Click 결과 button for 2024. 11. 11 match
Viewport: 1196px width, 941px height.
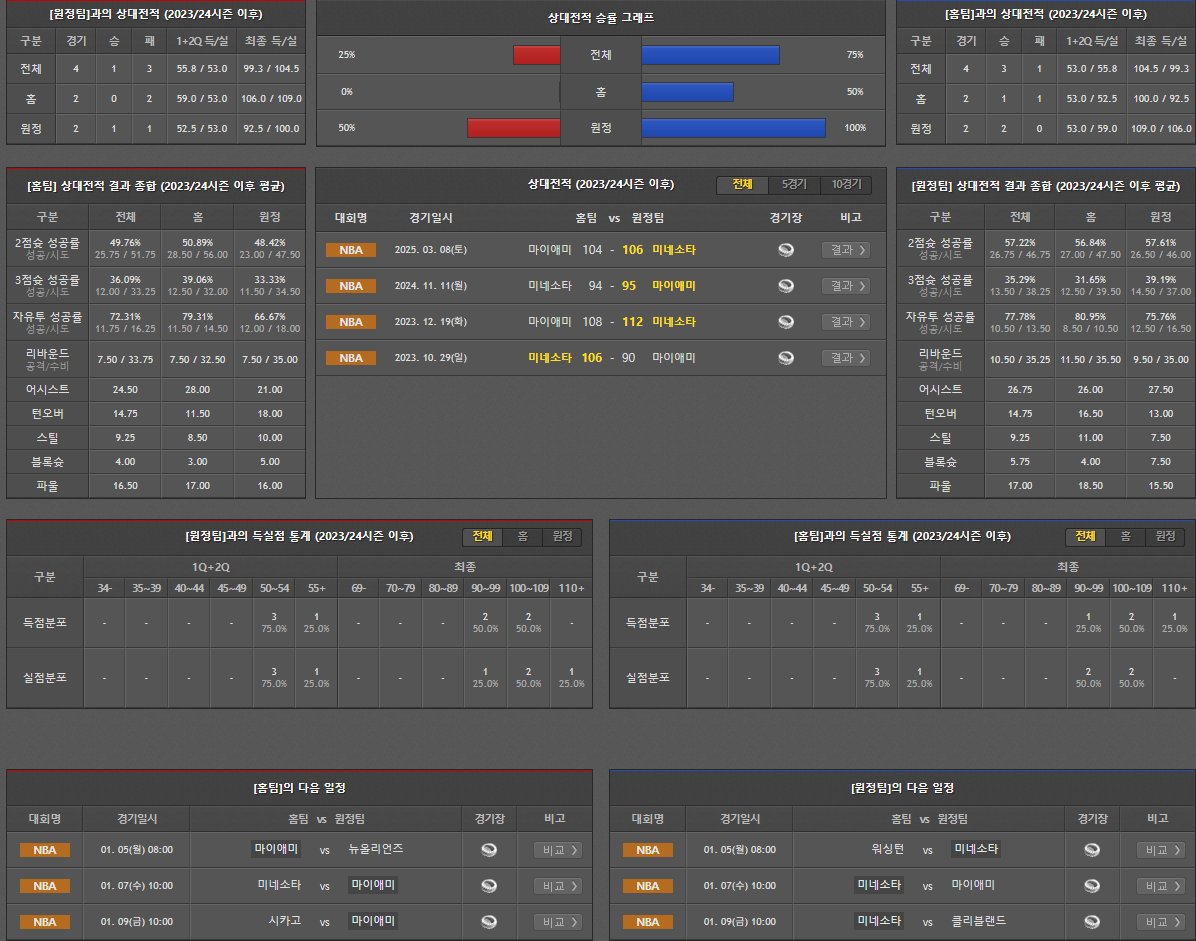tap(845, 286)
